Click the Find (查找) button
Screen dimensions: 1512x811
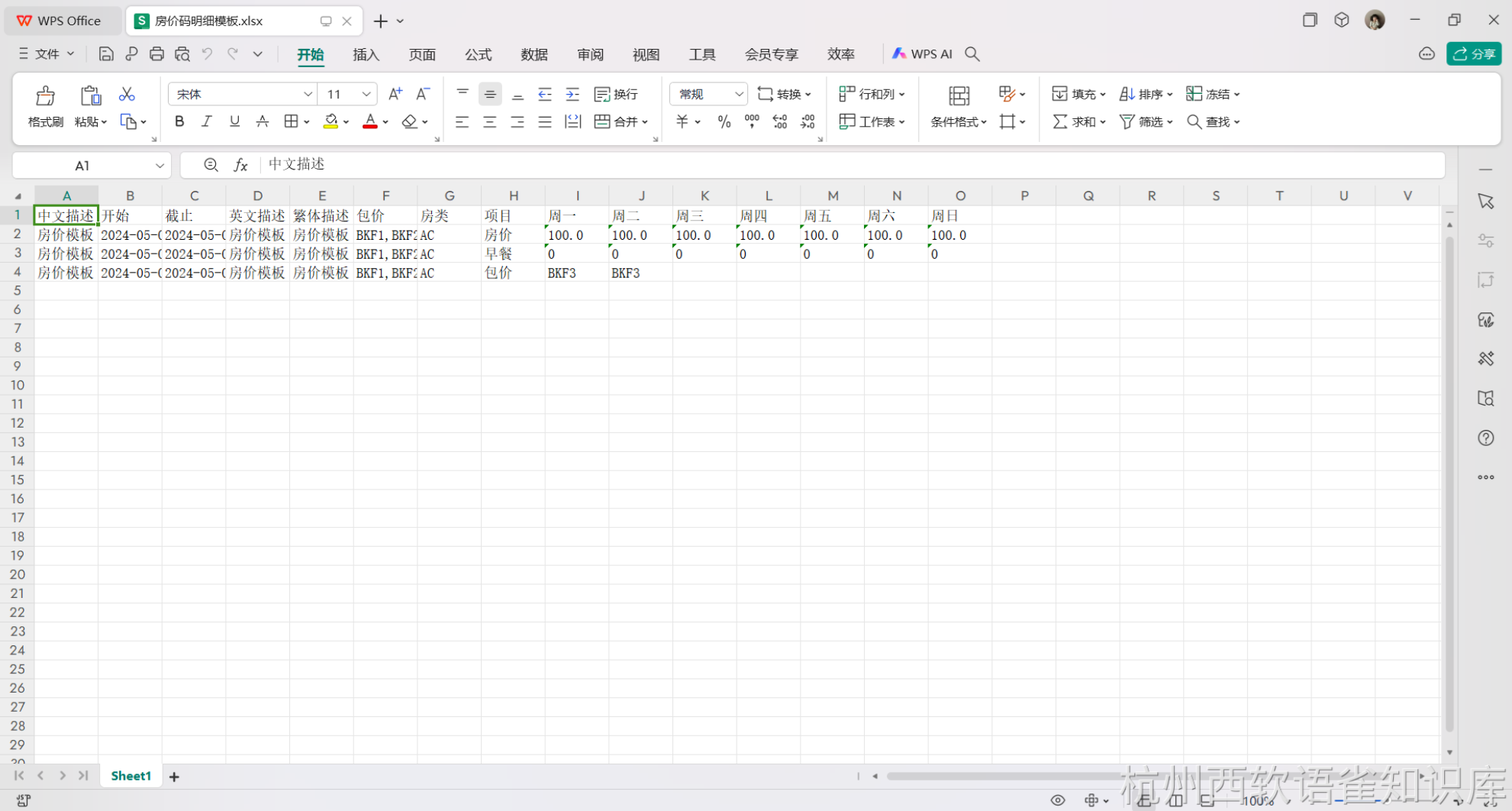pos(1213,121)
